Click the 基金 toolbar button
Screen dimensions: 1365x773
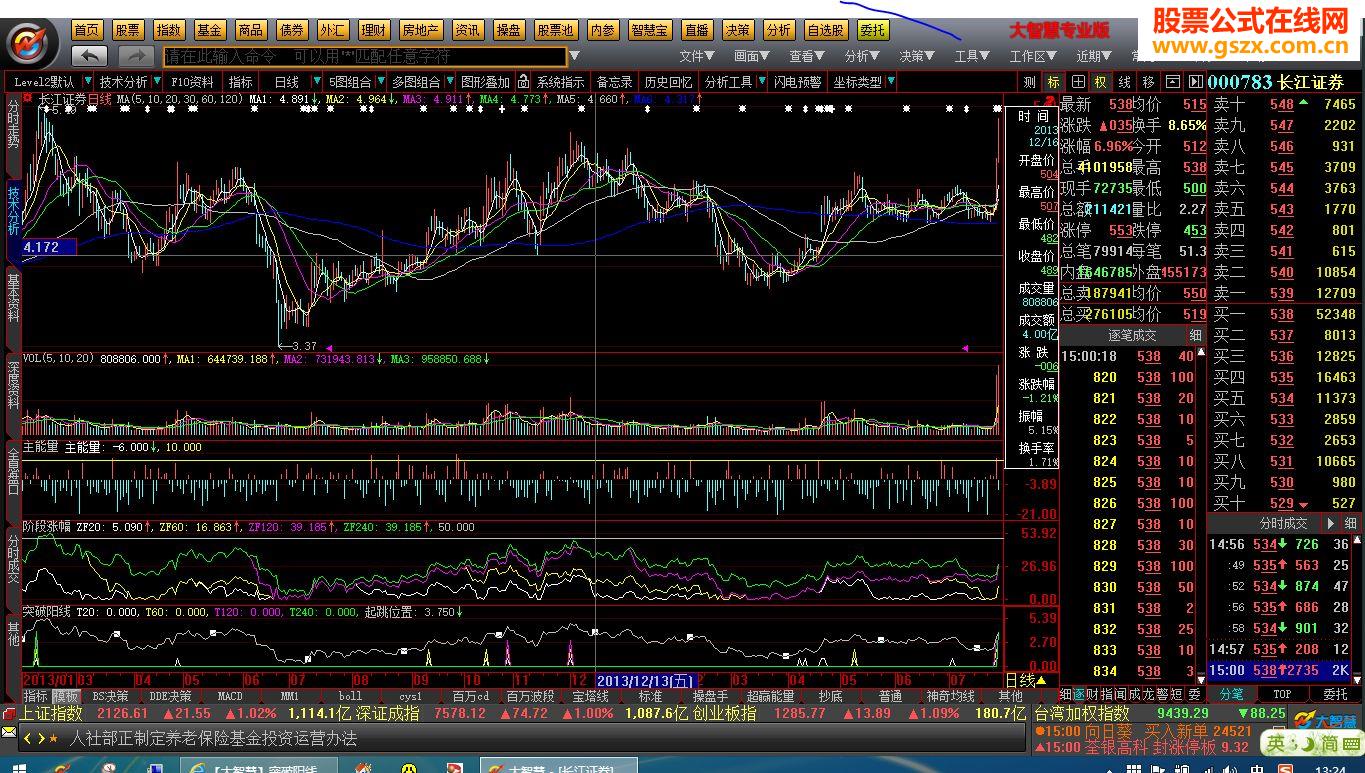point(210,30)
